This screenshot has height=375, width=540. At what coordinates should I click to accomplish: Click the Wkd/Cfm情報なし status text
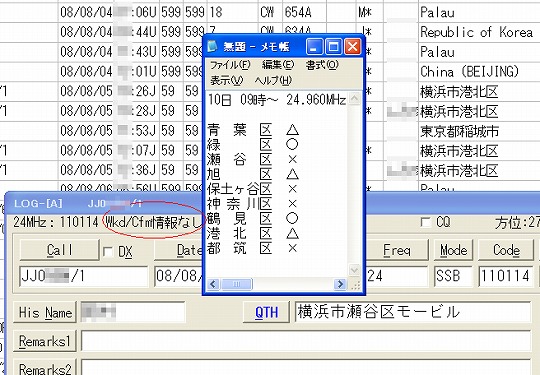coord(153,222)
